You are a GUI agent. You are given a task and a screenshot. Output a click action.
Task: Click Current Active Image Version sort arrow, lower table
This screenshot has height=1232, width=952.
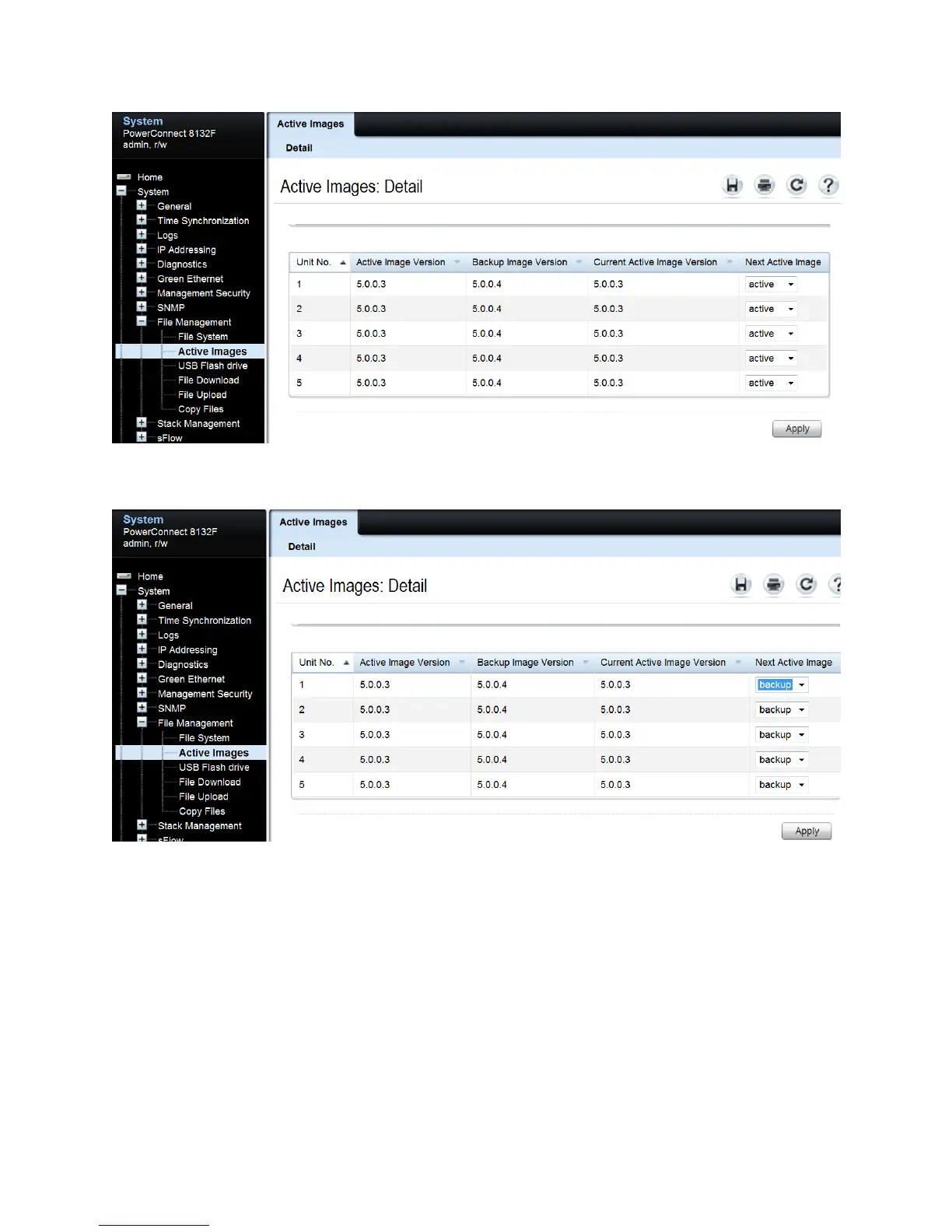(x=738, y=663)
